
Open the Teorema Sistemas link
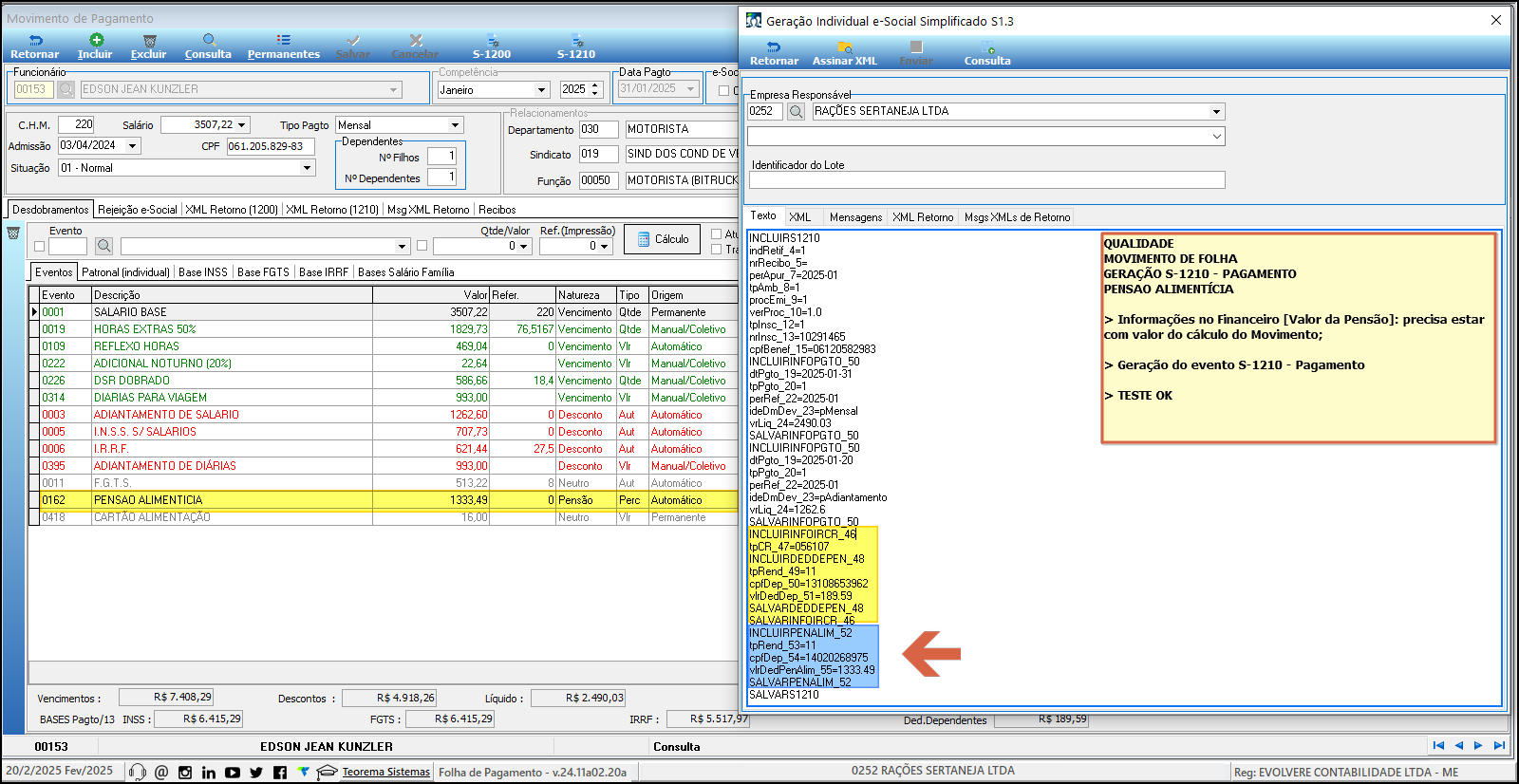click(386, 772)
